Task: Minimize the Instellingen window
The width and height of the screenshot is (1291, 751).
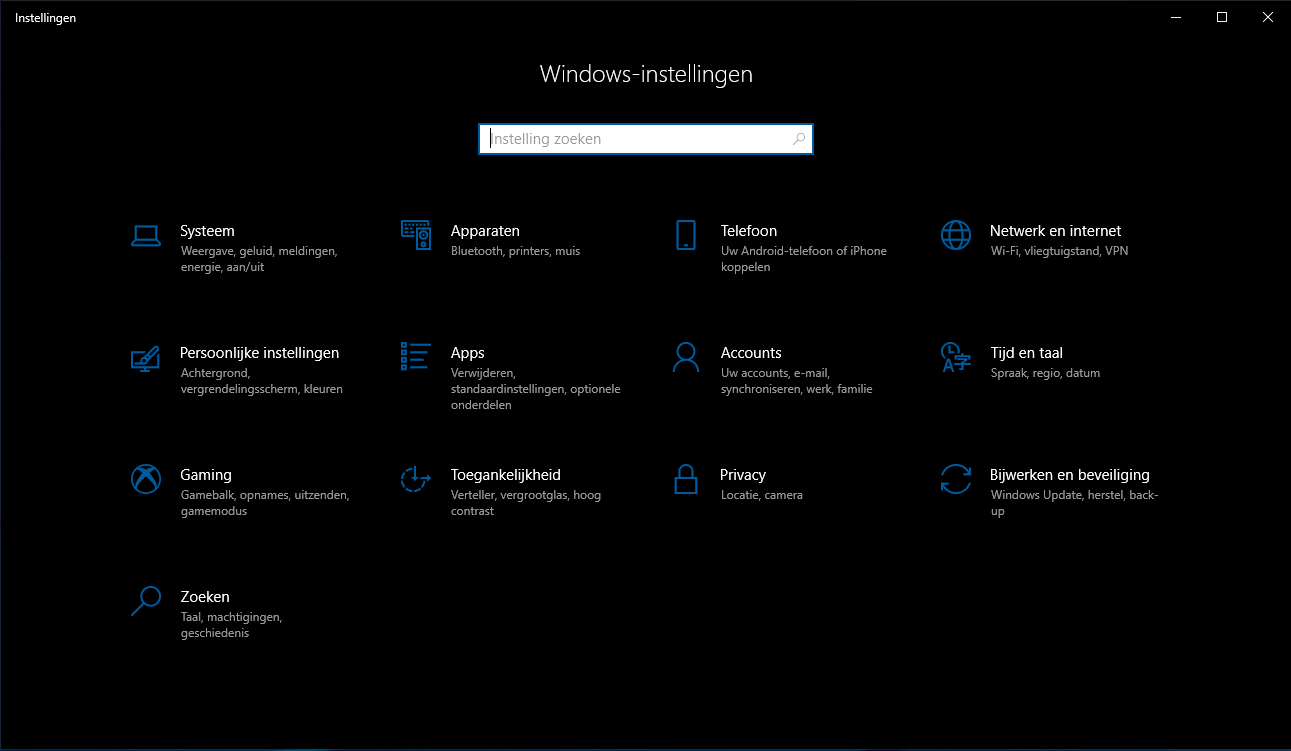Action: [1175, 17]
